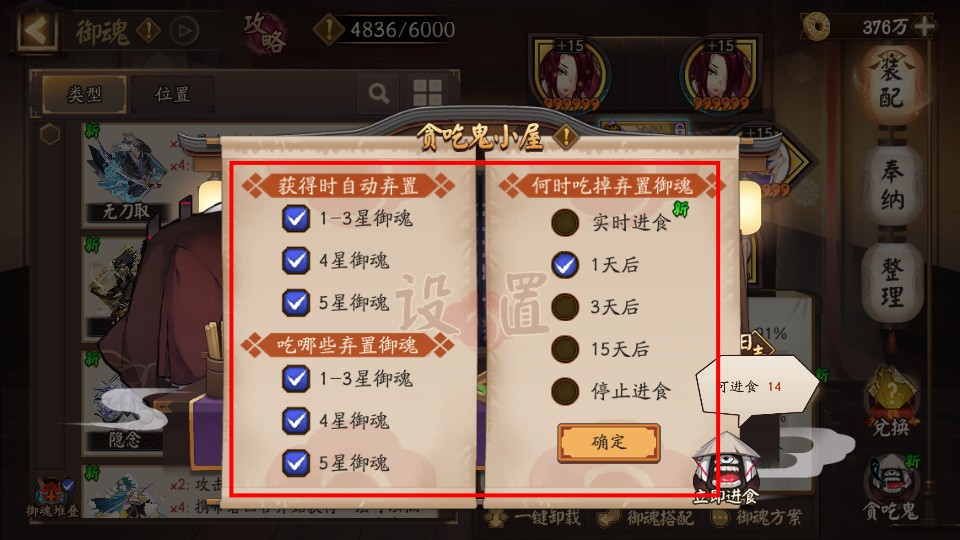
Task: Open the 攻略 guide icon
Action: [266, 32]
